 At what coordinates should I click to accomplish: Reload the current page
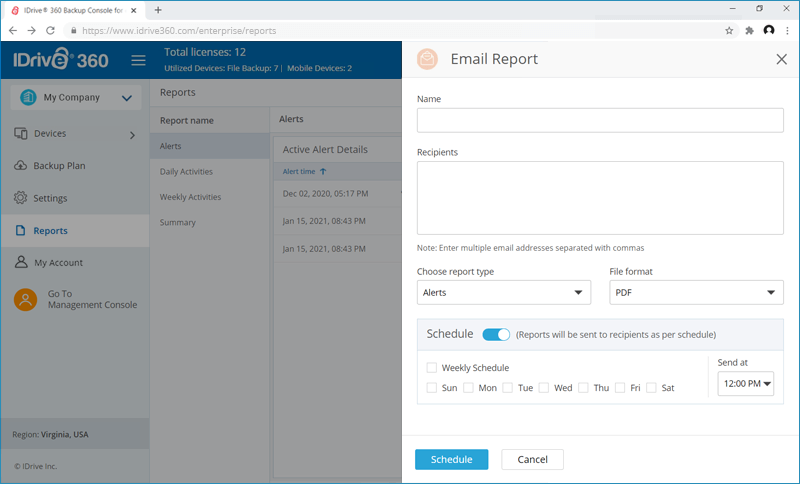pyautogui.click(x=50, y=31)
